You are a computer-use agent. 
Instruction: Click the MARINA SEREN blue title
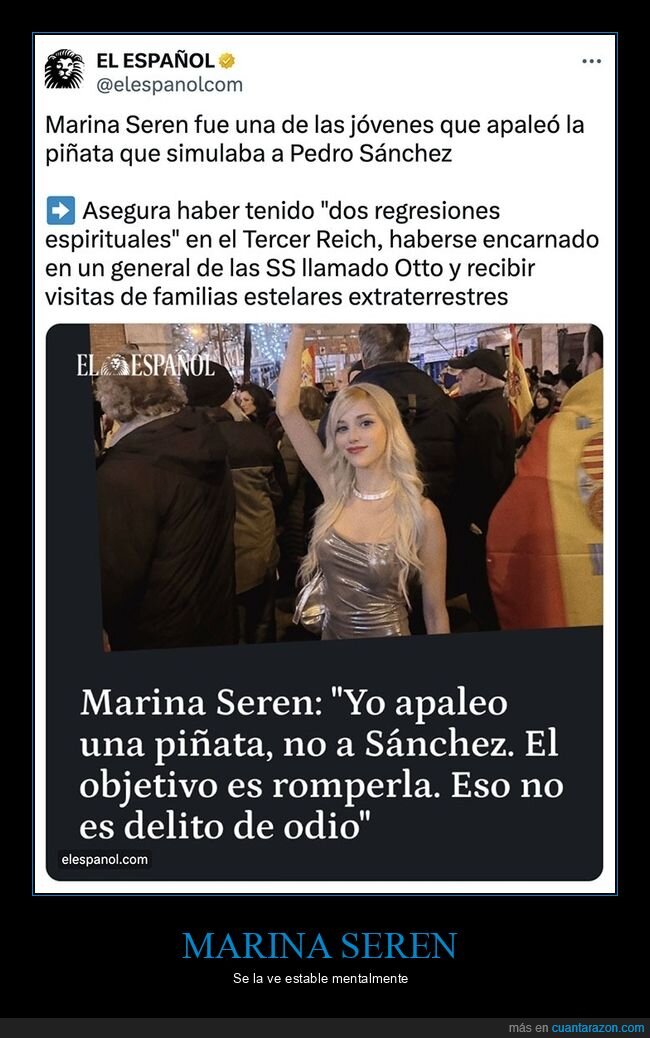click(320, 945)
